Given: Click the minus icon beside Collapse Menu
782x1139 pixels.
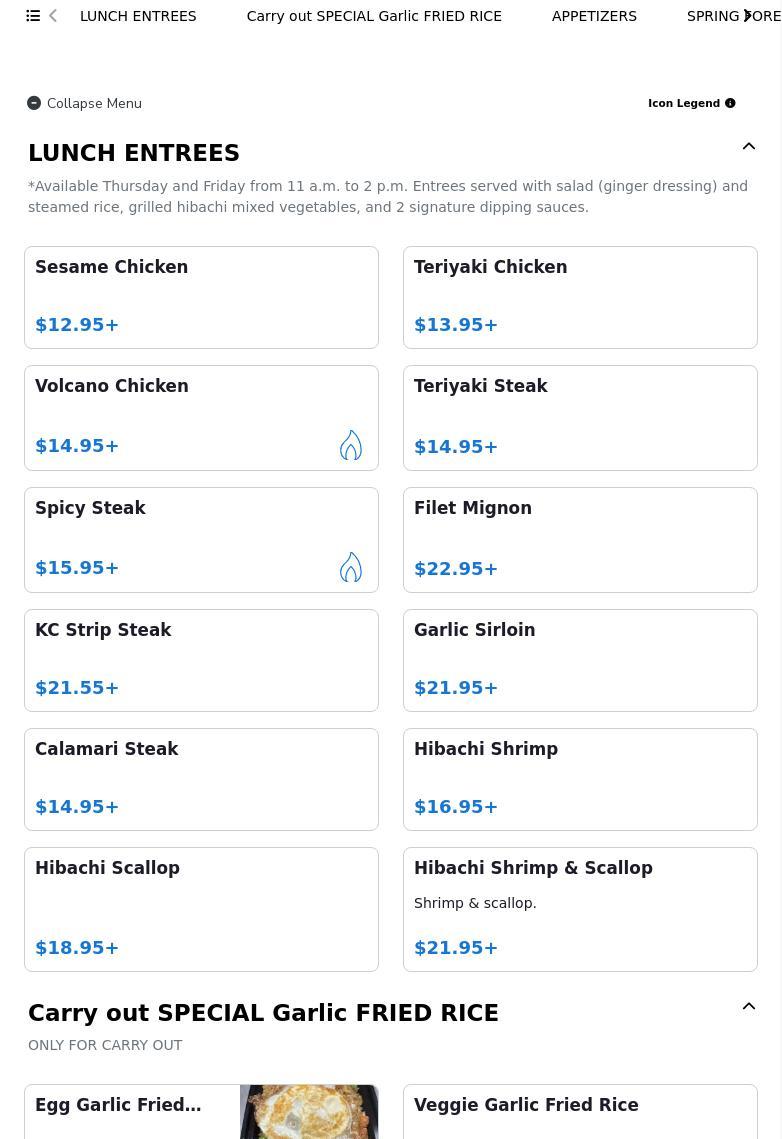Looking at the screenshot, I should 34,103.
